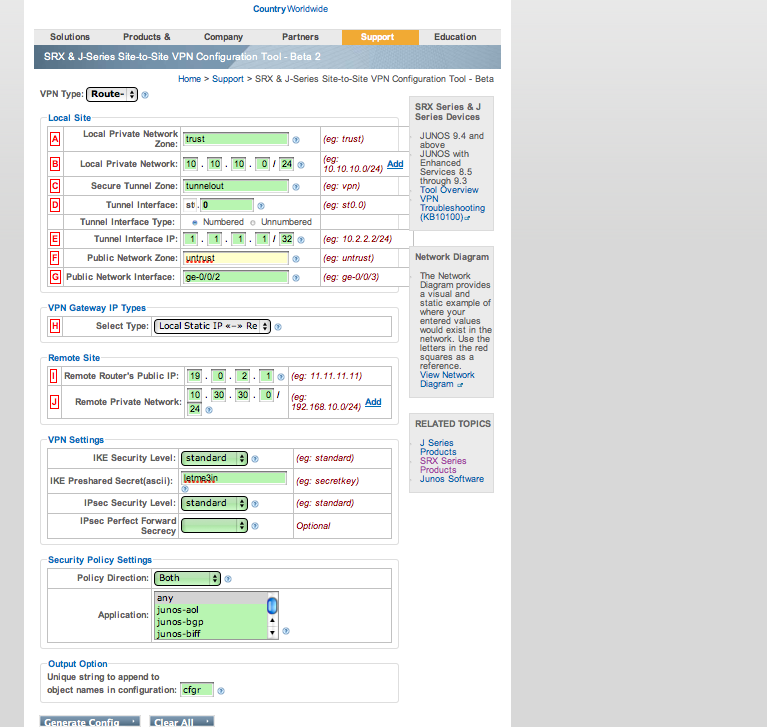Viewport: 767px width, 727px height.
Task: Open help icon next to IKE Security Level
Action: (255, 459)
